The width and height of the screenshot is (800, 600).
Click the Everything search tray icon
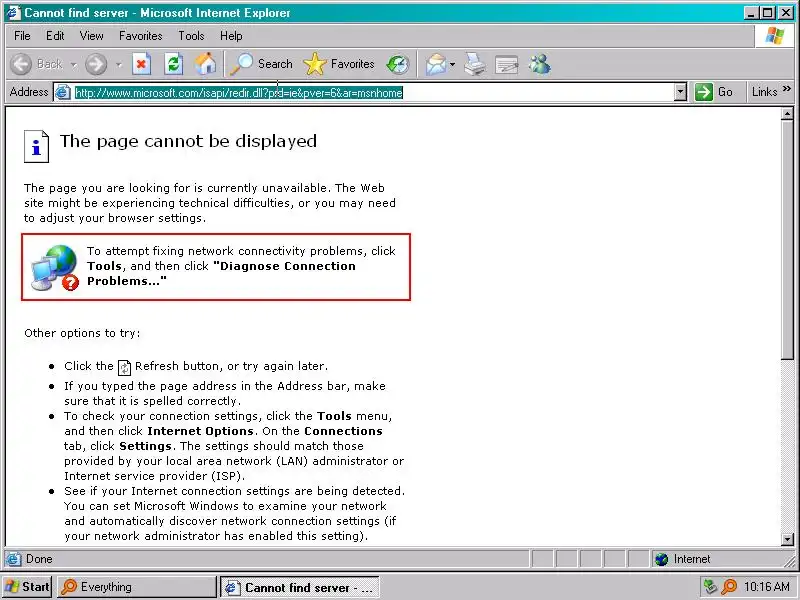(x=729, y=587)
